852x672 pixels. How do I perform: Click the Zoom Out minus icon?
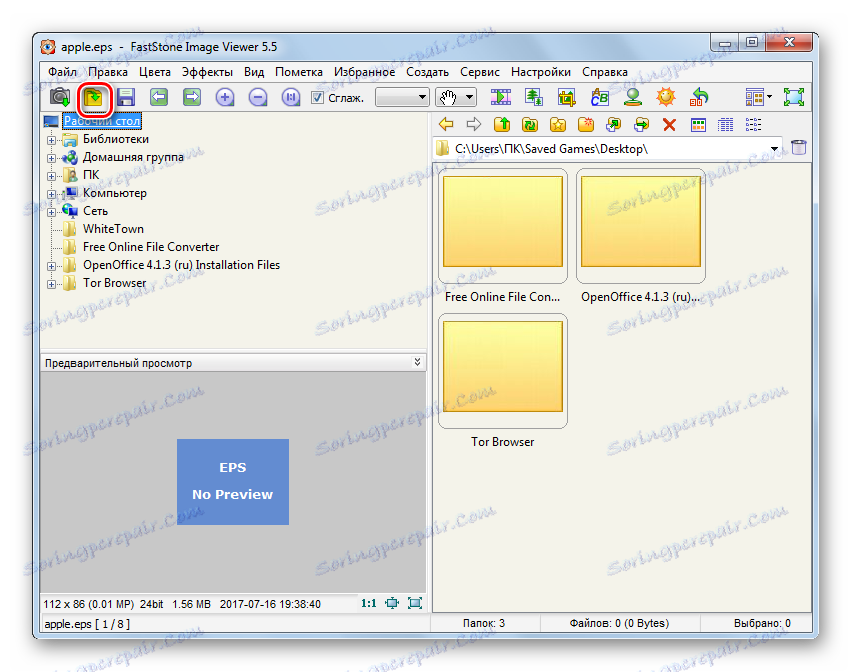(x=258, y=98)
